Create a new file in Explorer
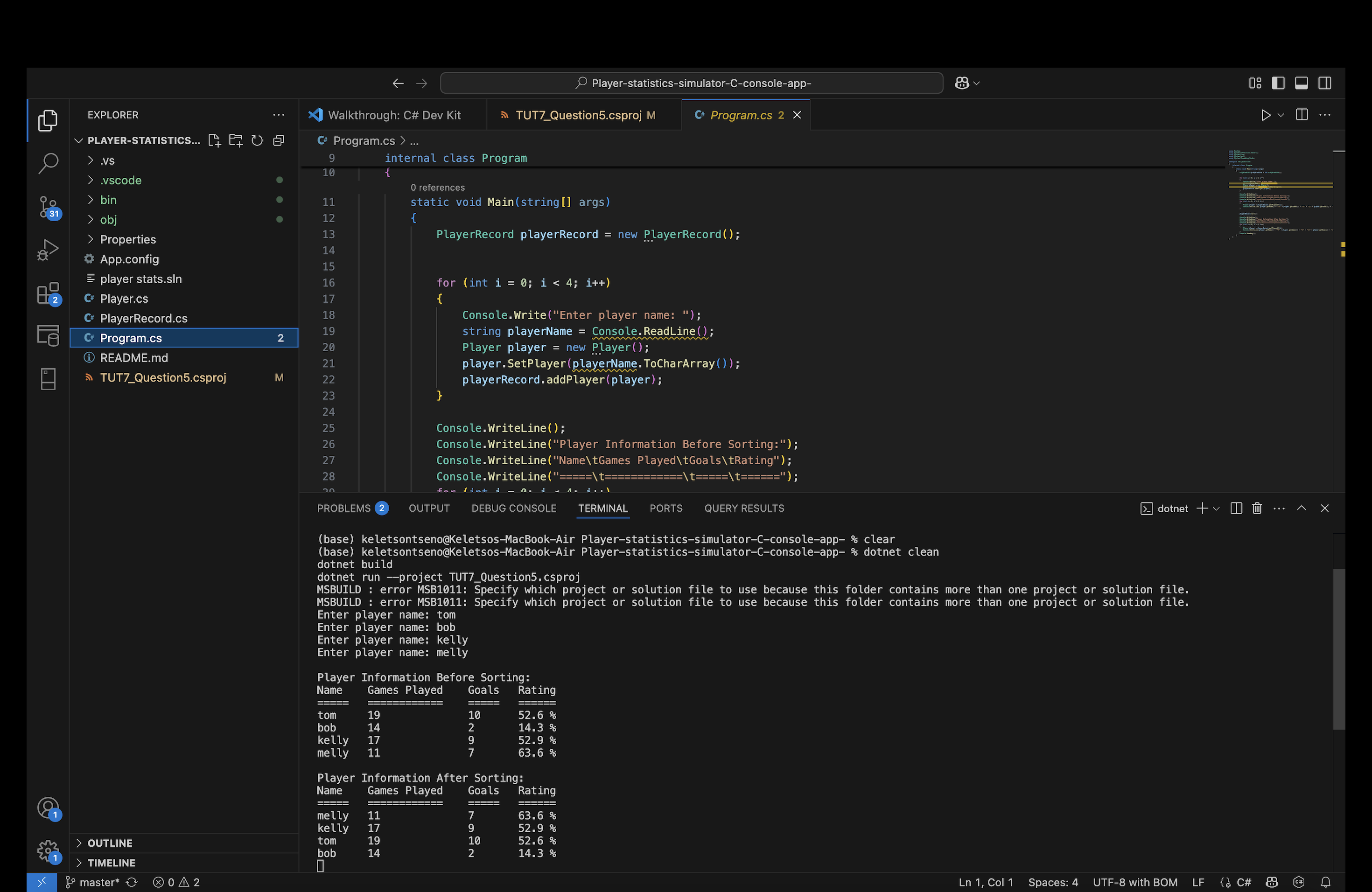Image resolution: width=1372 pixels, height=892 pixels. pos(215,140)
